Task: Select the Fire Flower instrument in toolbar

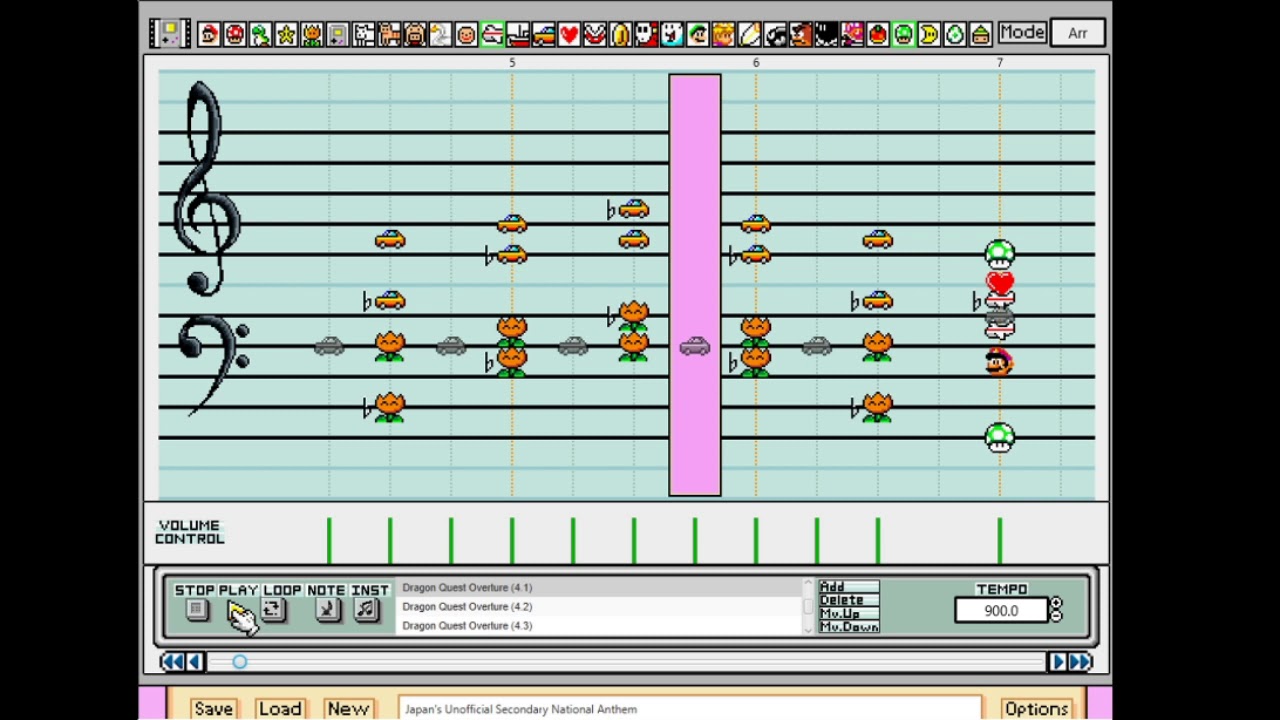Action: (312, 35)
